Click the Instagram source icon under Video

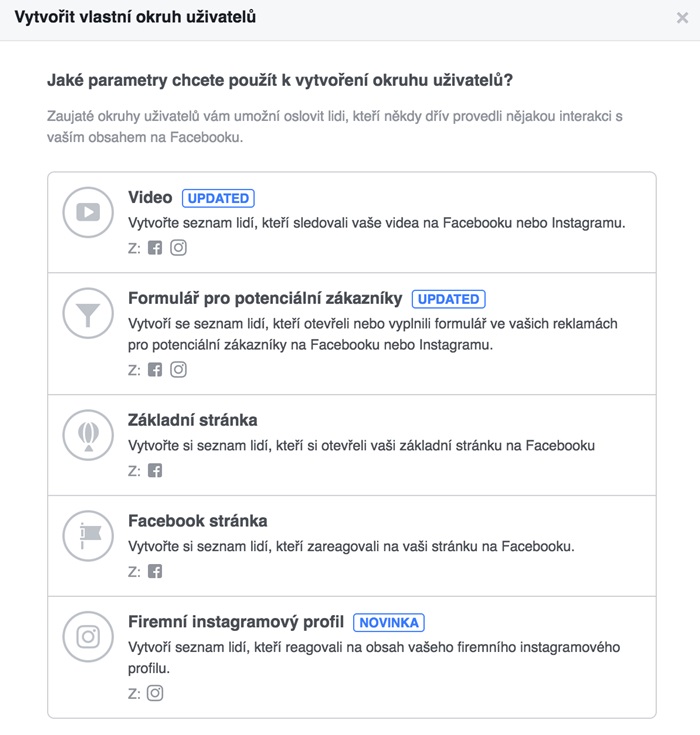click(178, 248)
